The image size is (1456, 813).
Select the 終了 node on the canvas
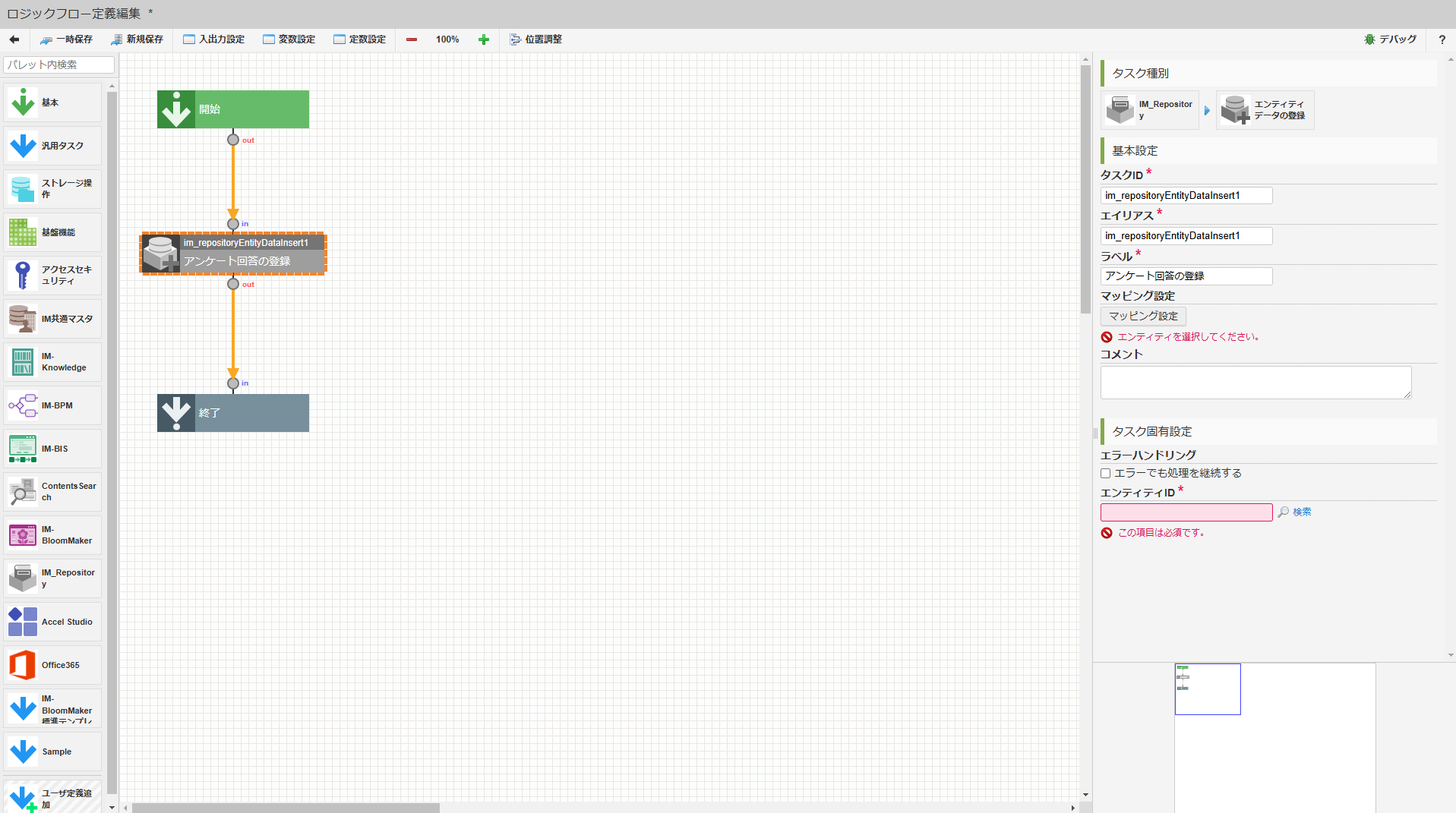click(x=232, y=412)
